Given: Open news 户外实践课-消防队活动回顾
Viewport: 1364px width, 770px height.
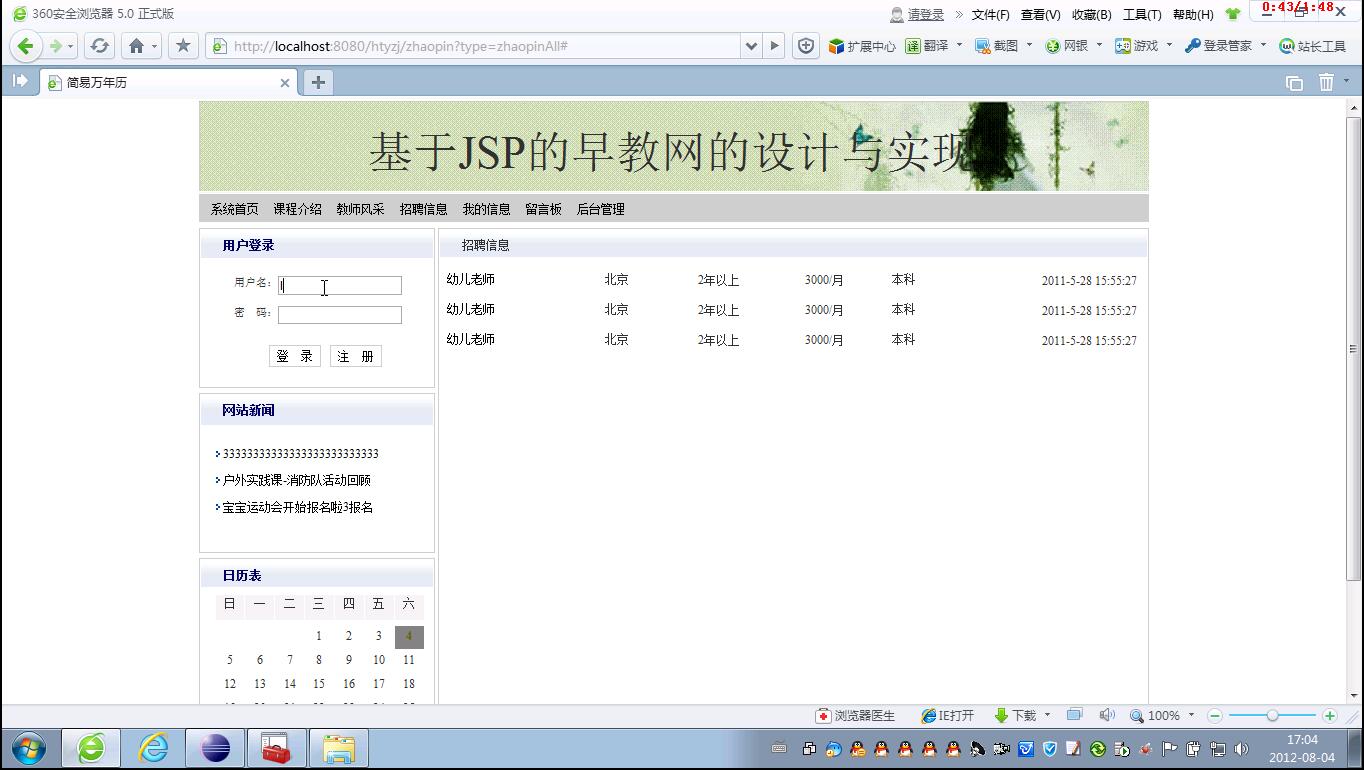Looking at the screenshot, I should [x=296, y=480].
